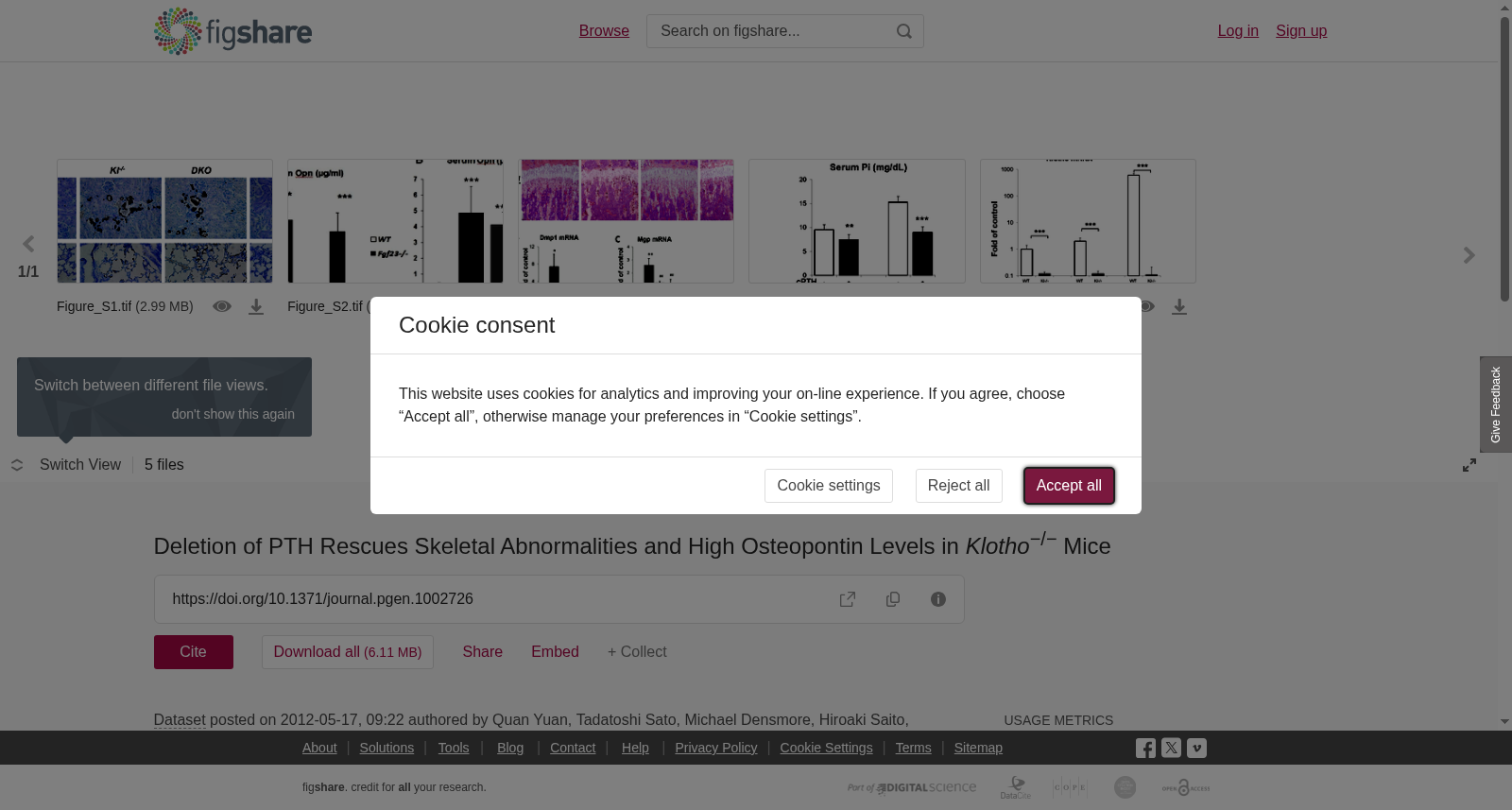Click the Accept all cookies button
The image size is (1512, 810).
point(1069,486)
